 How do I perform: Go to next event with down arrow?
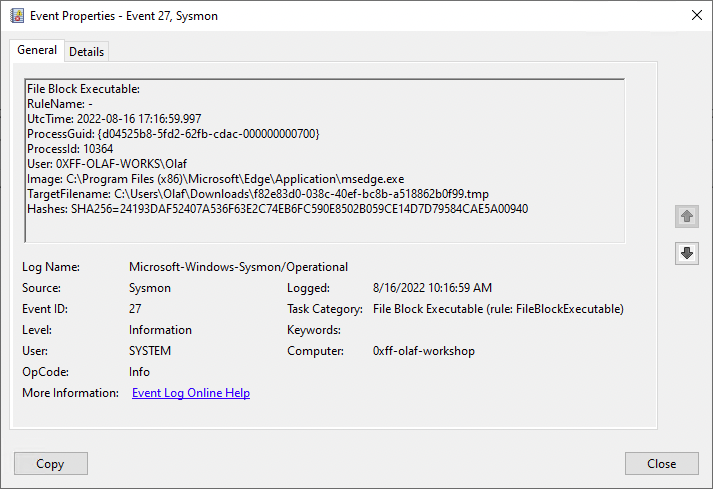(x=686, y=253)
